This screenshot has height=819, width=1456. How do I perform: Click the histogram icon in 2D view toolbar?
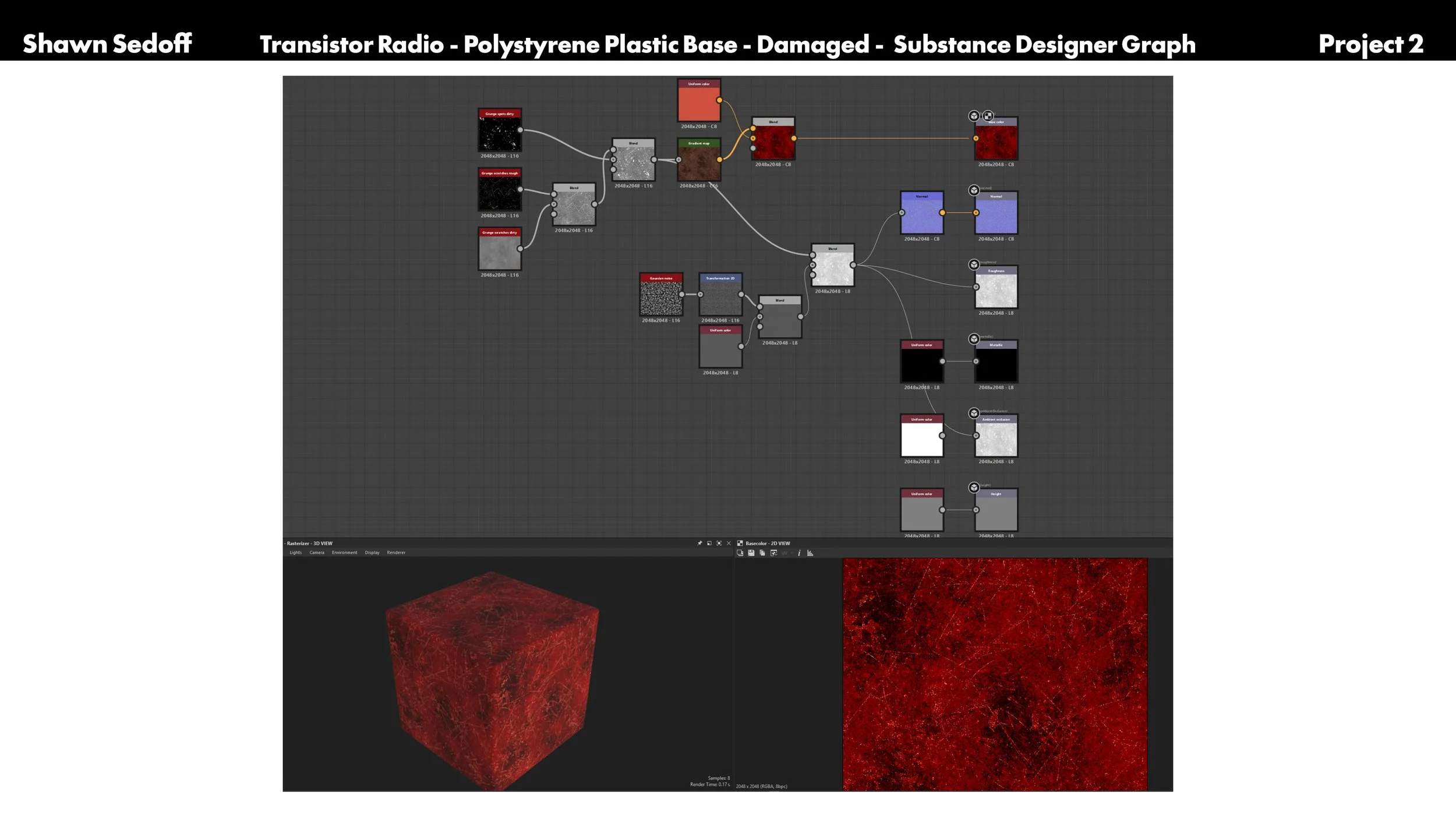pos(810,553)
